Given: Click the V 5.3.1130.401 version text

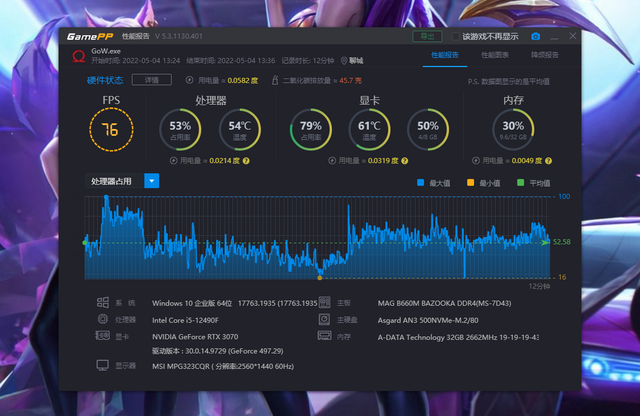Looking at the screenshot, I should click(179, 36).
